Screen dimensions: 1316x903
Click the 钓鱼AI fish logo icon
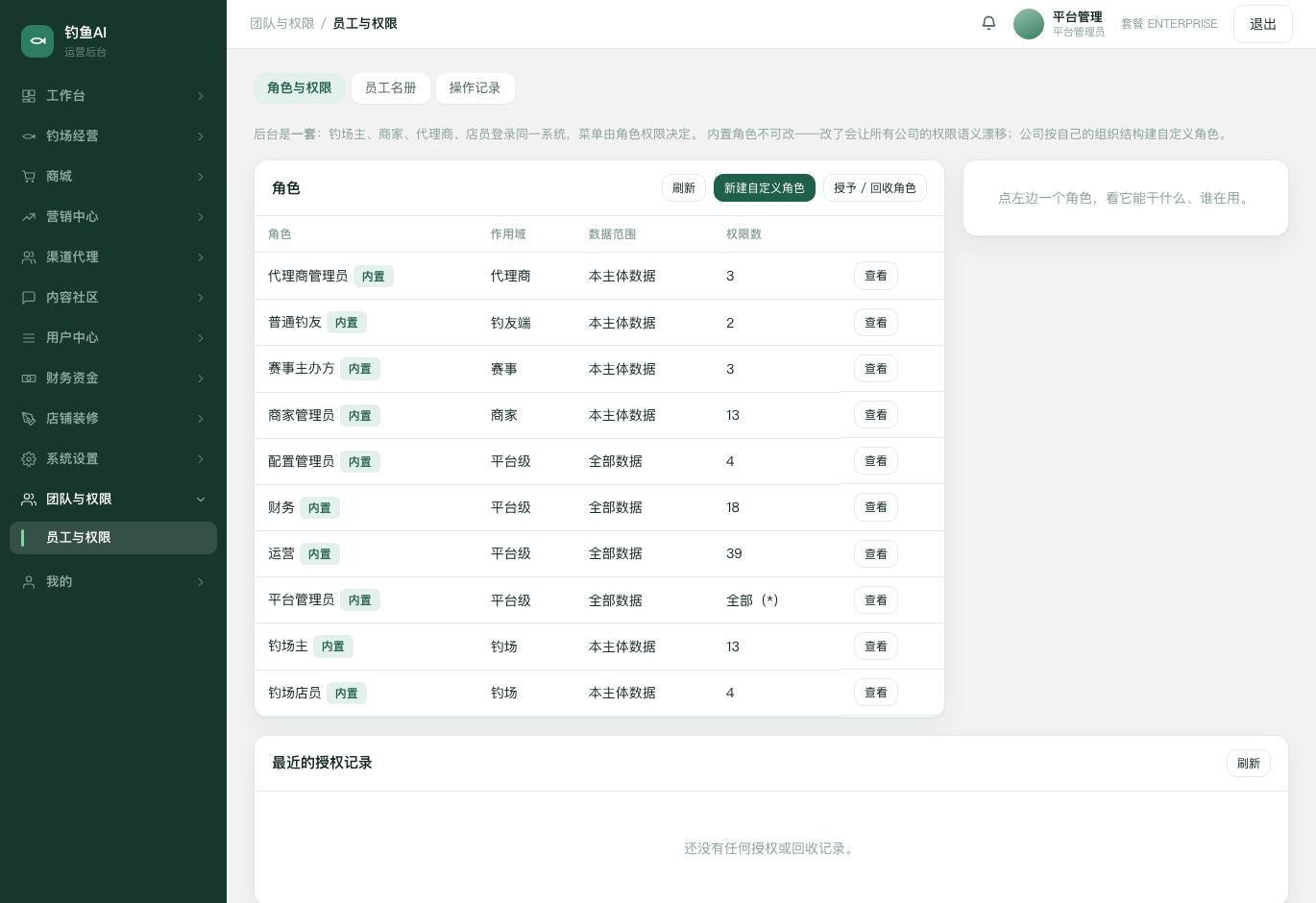(37, 41)
